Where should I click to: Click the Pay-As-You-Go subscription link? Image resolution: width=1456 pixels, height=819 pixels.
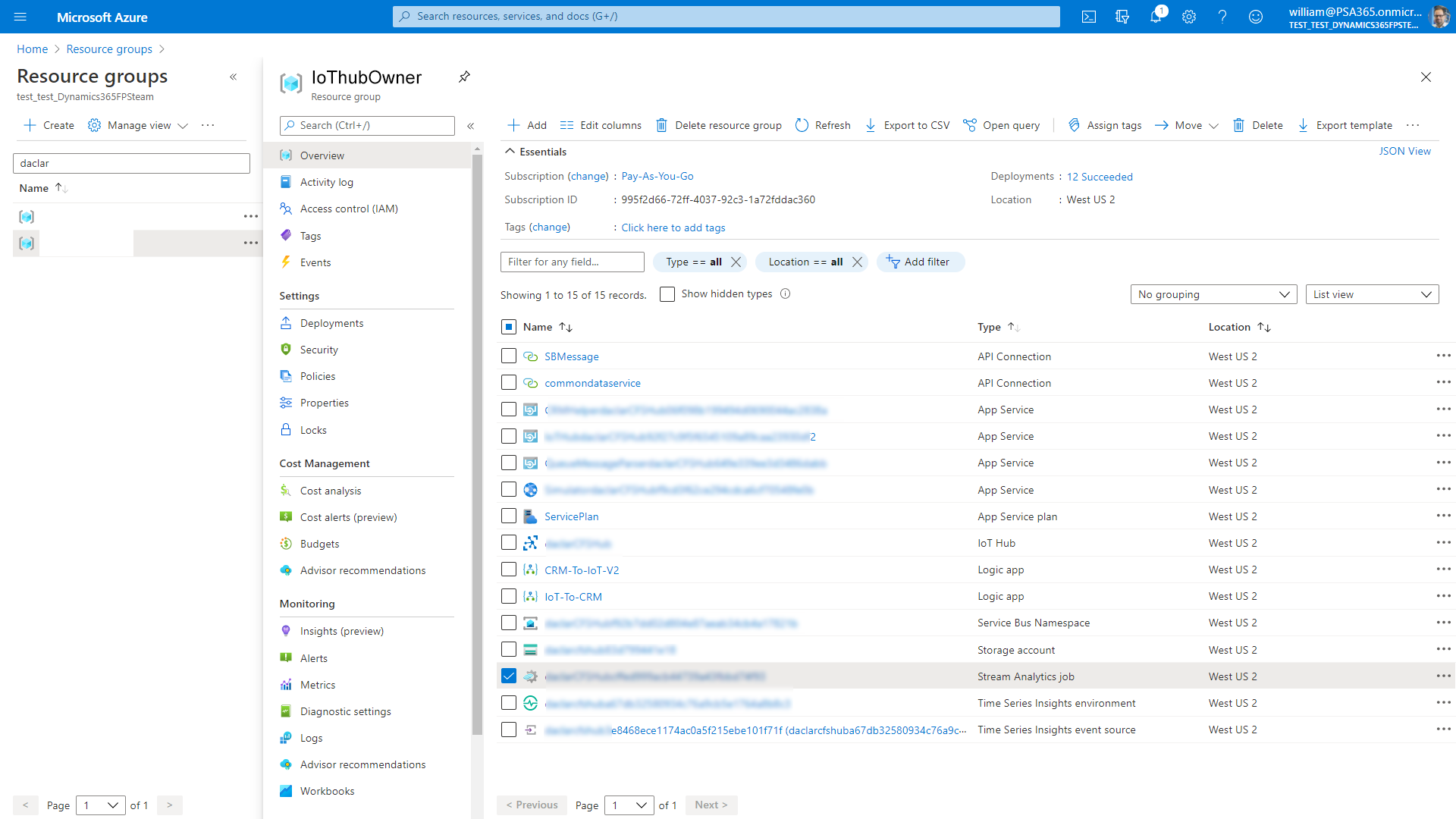tap(656, 176)
